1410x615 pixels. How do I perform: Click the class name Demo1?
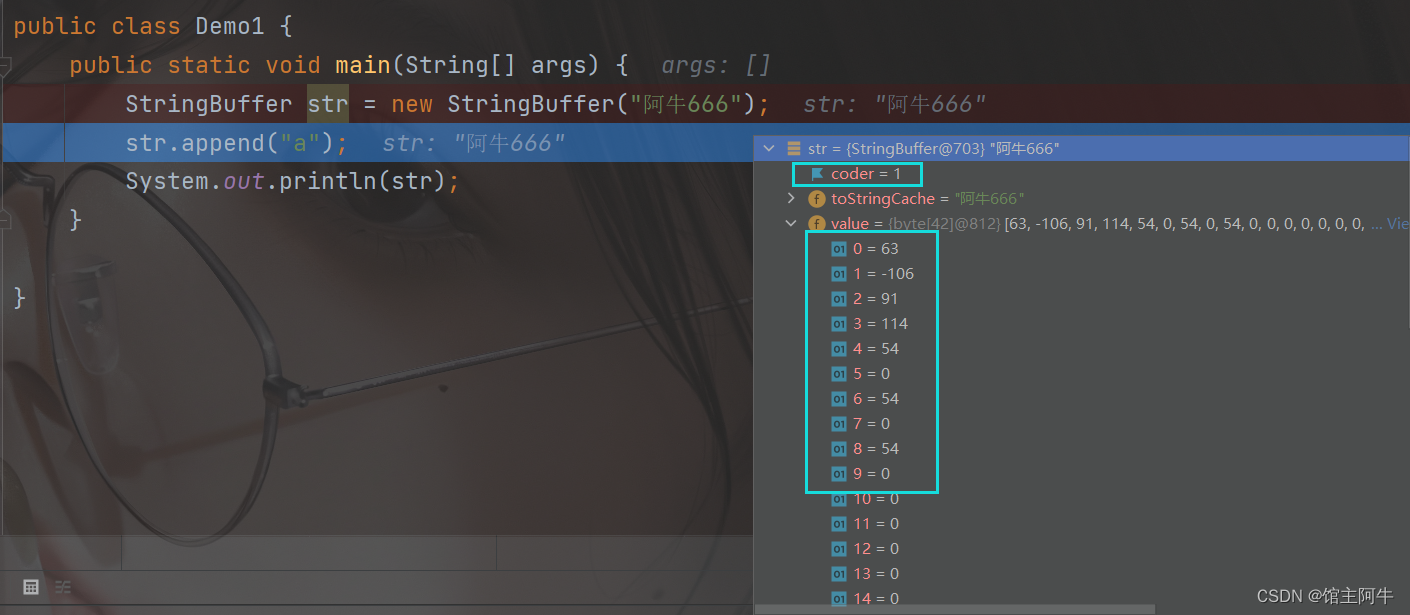coord(230,26)
